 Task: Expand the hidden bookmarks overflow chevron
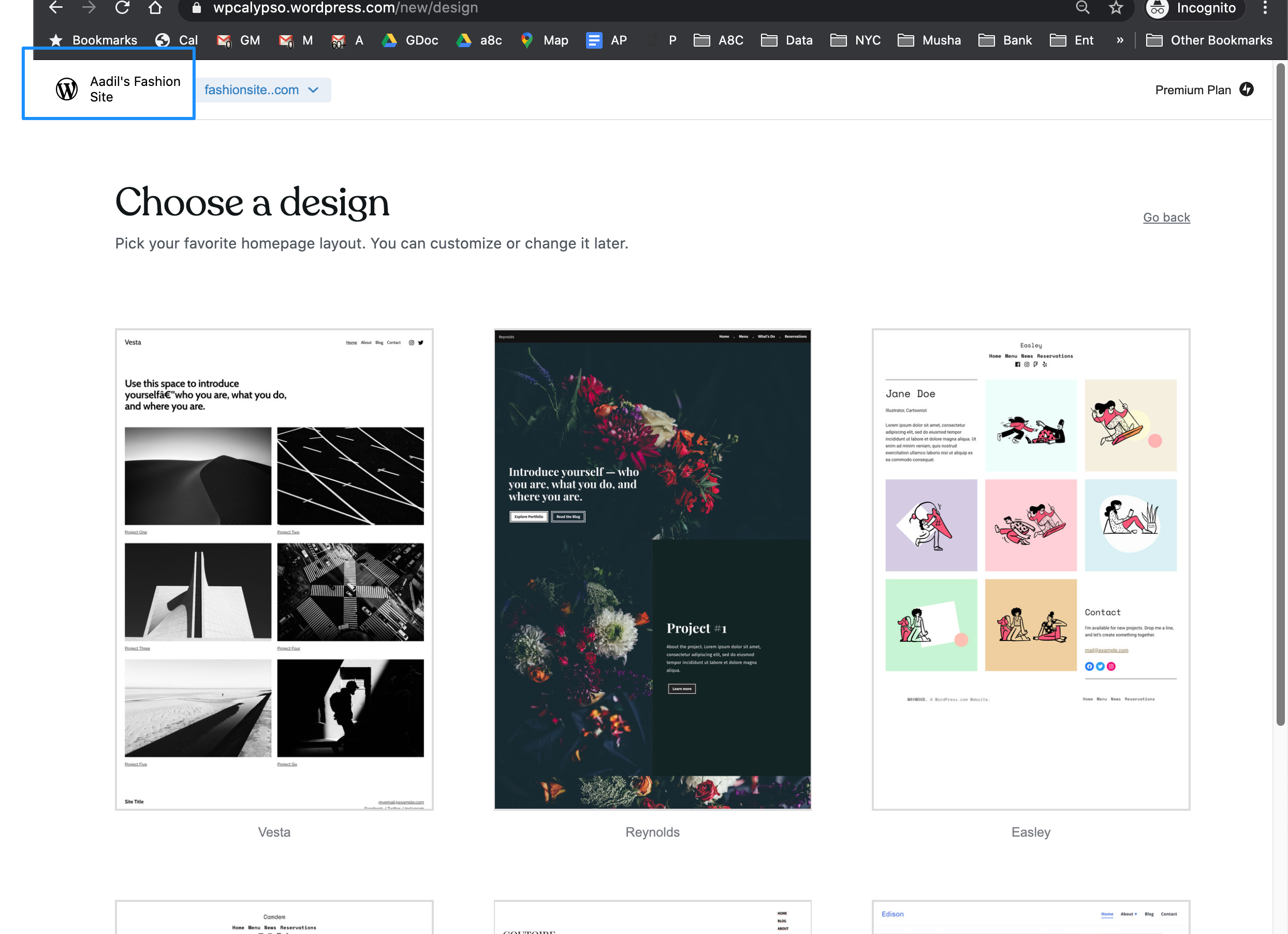(x=1119, y=40)
